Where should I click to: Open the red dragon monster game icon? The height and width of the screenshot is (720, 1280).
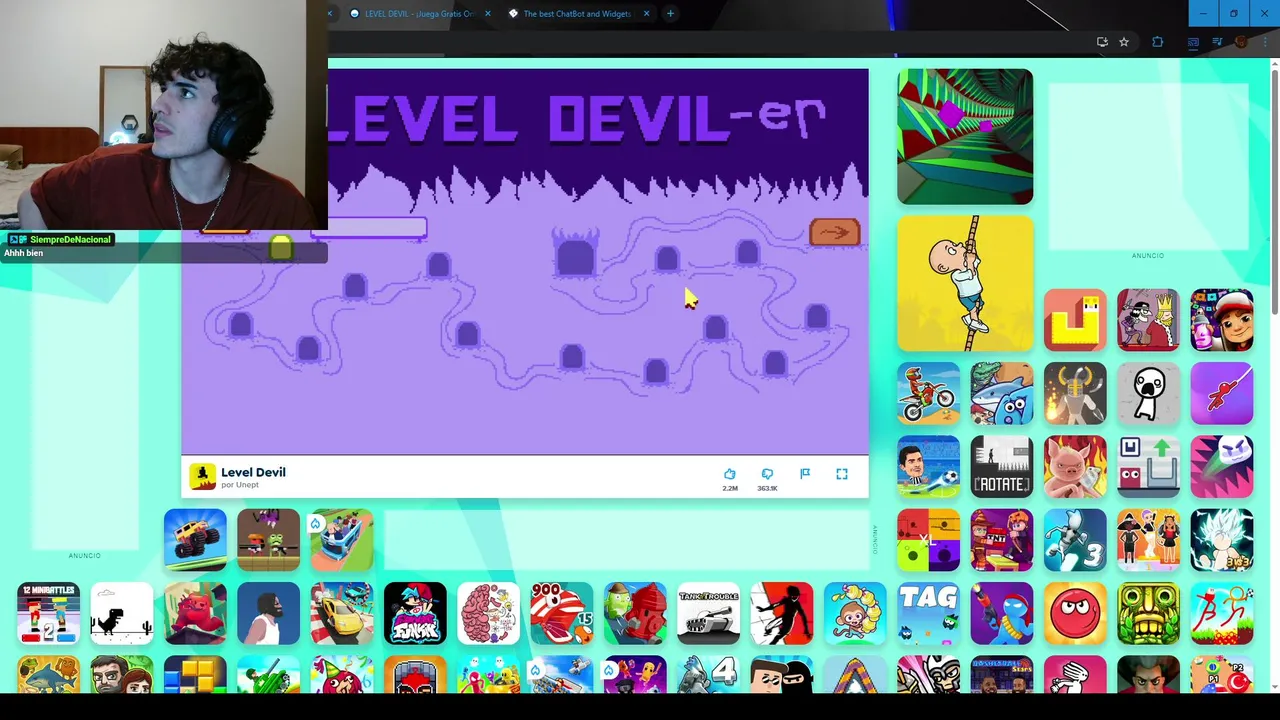pos(195,613)
